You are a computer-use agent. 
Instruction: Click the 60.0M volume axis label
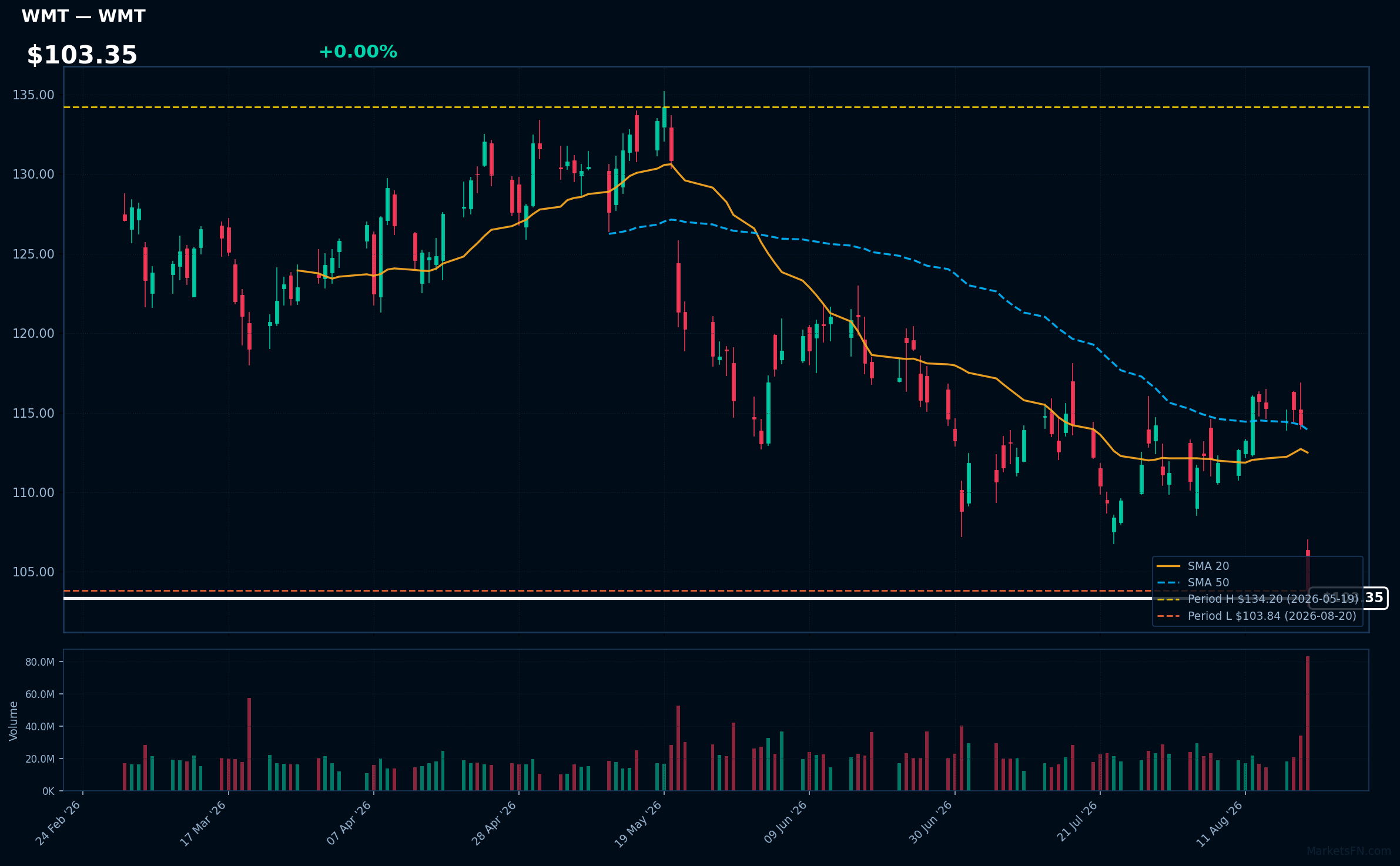(x=39, y=694)
